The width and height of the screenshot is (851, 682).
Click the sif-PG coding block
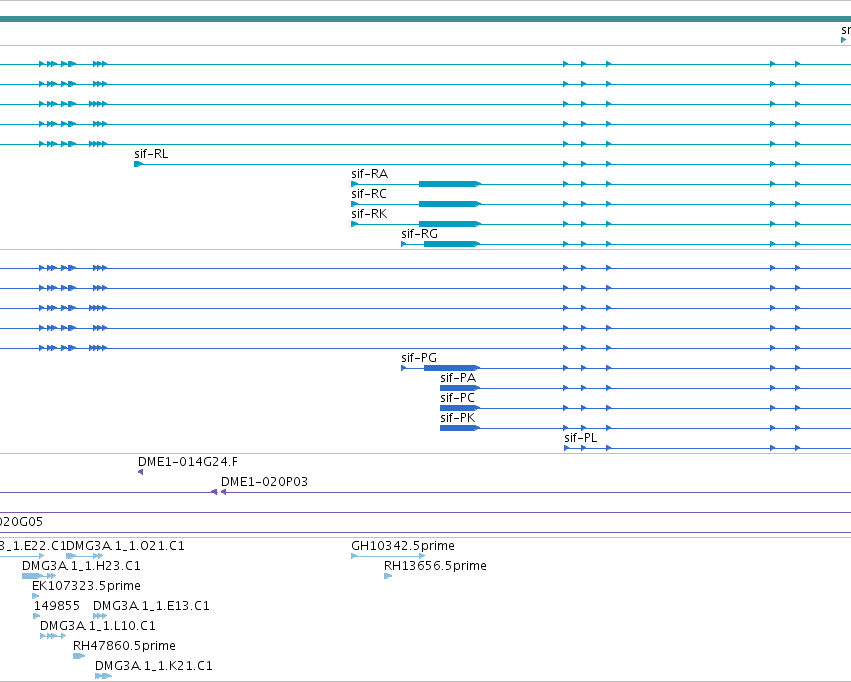(450, 368)
